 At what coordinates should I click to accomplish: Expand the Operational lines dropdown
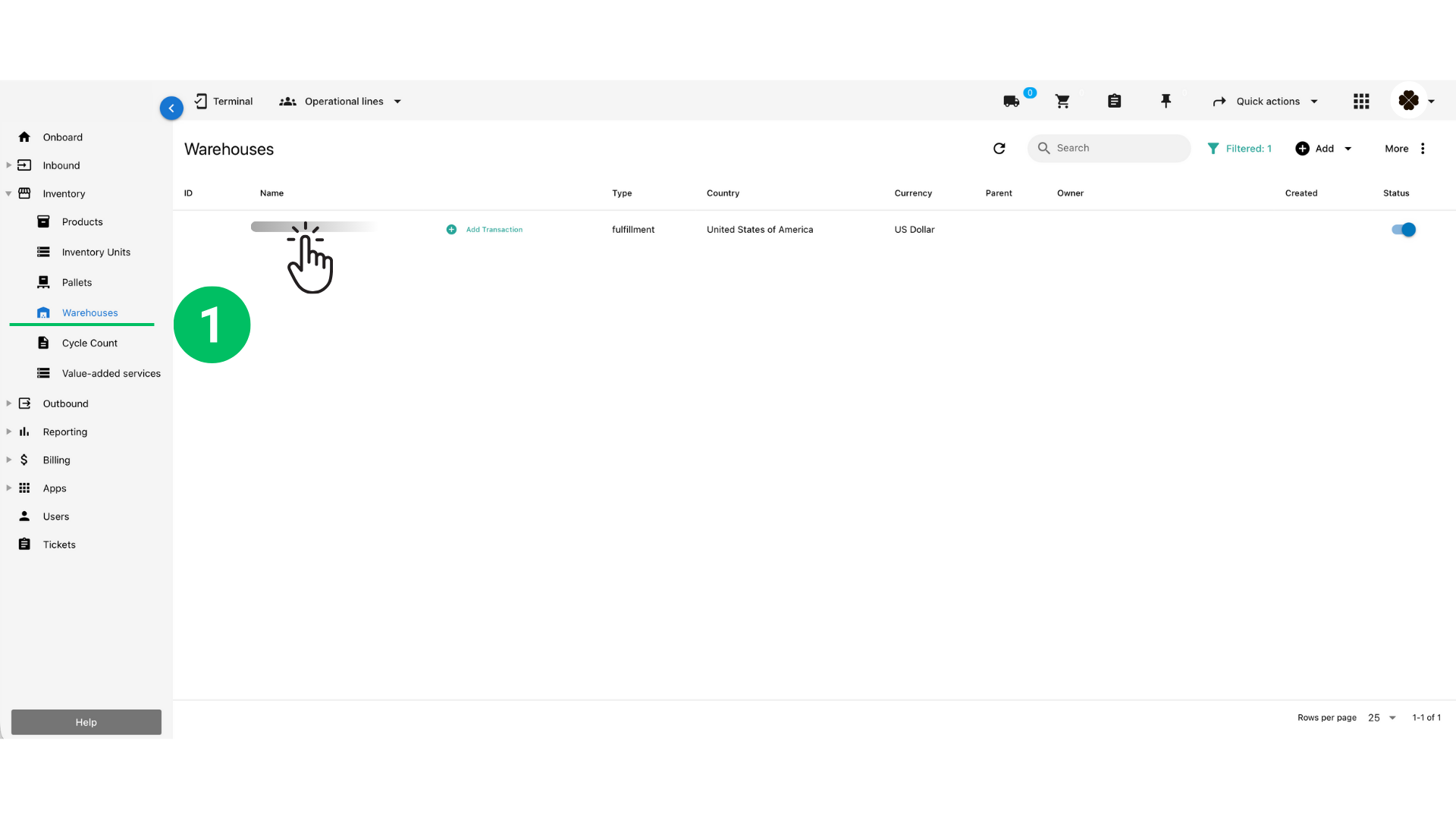pyautogui.click(x=341, y=102)
